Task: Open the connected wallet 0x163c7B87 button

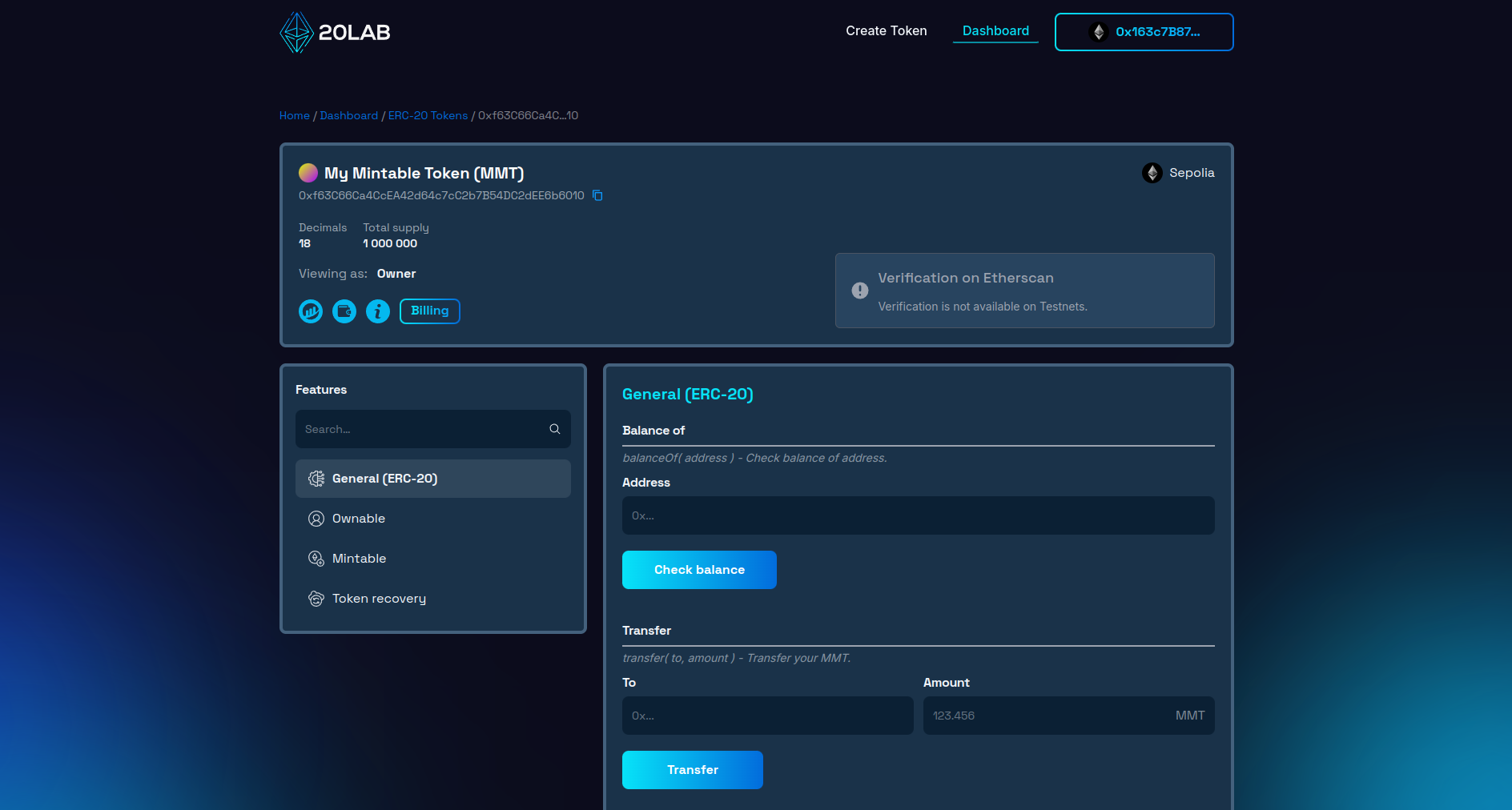Action: (x=1144, y=32)
